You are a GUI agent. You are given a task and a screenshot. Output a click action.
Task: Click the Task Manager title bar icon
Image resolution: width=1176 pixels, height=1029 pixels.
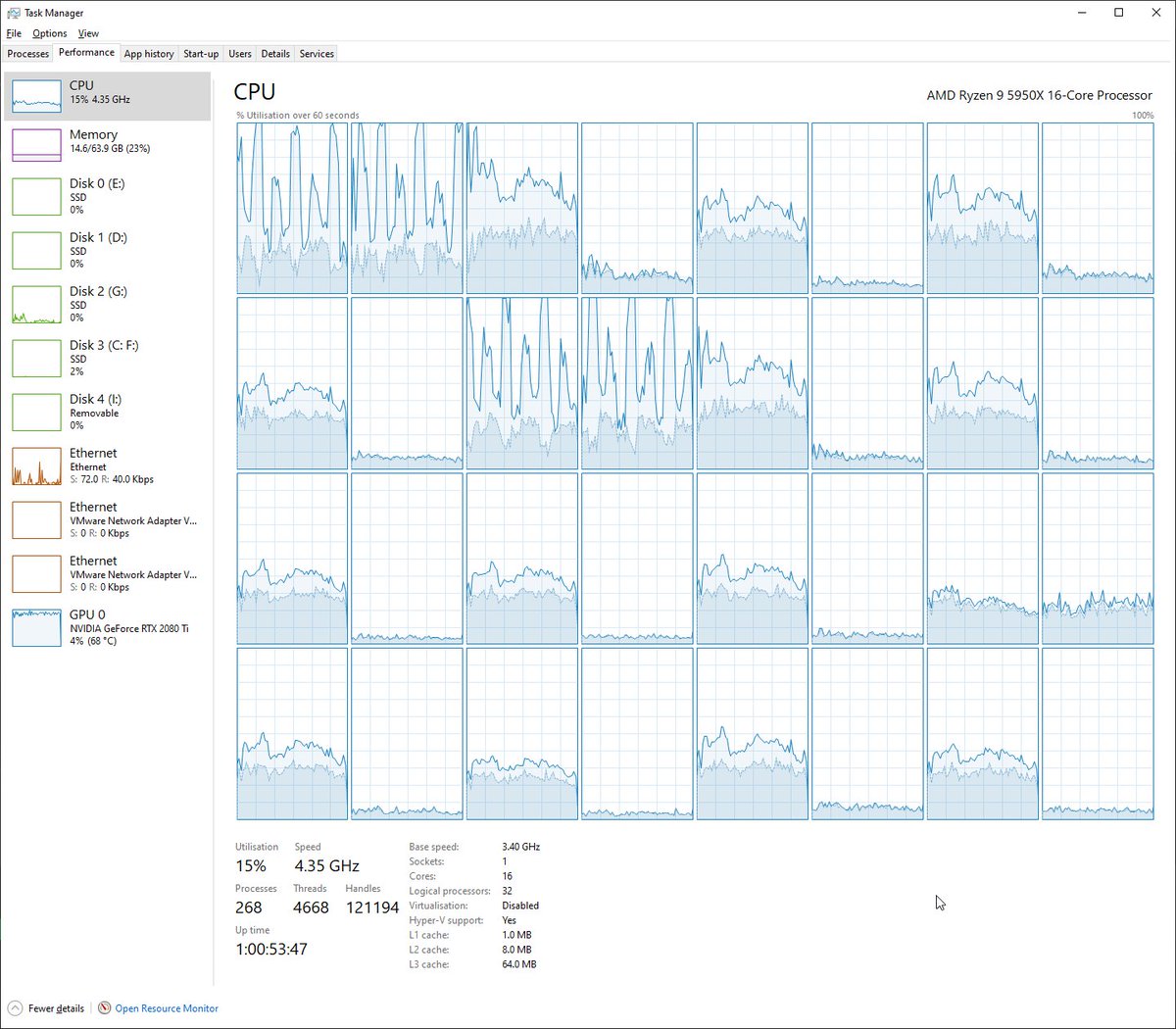click(13, 13)
